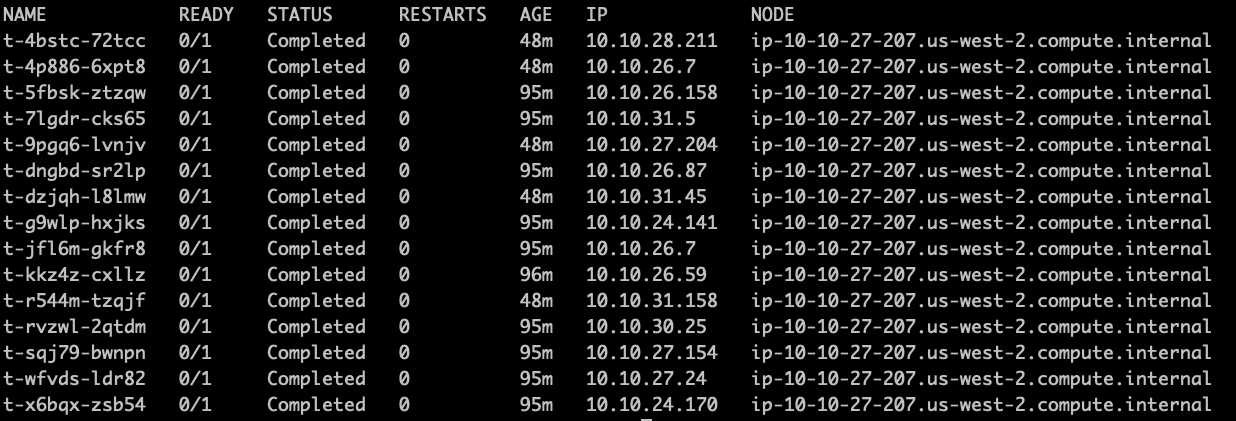1236x421 pixels.
Task: Click the terminal cursor at the bottom
Action: point(646,419)
